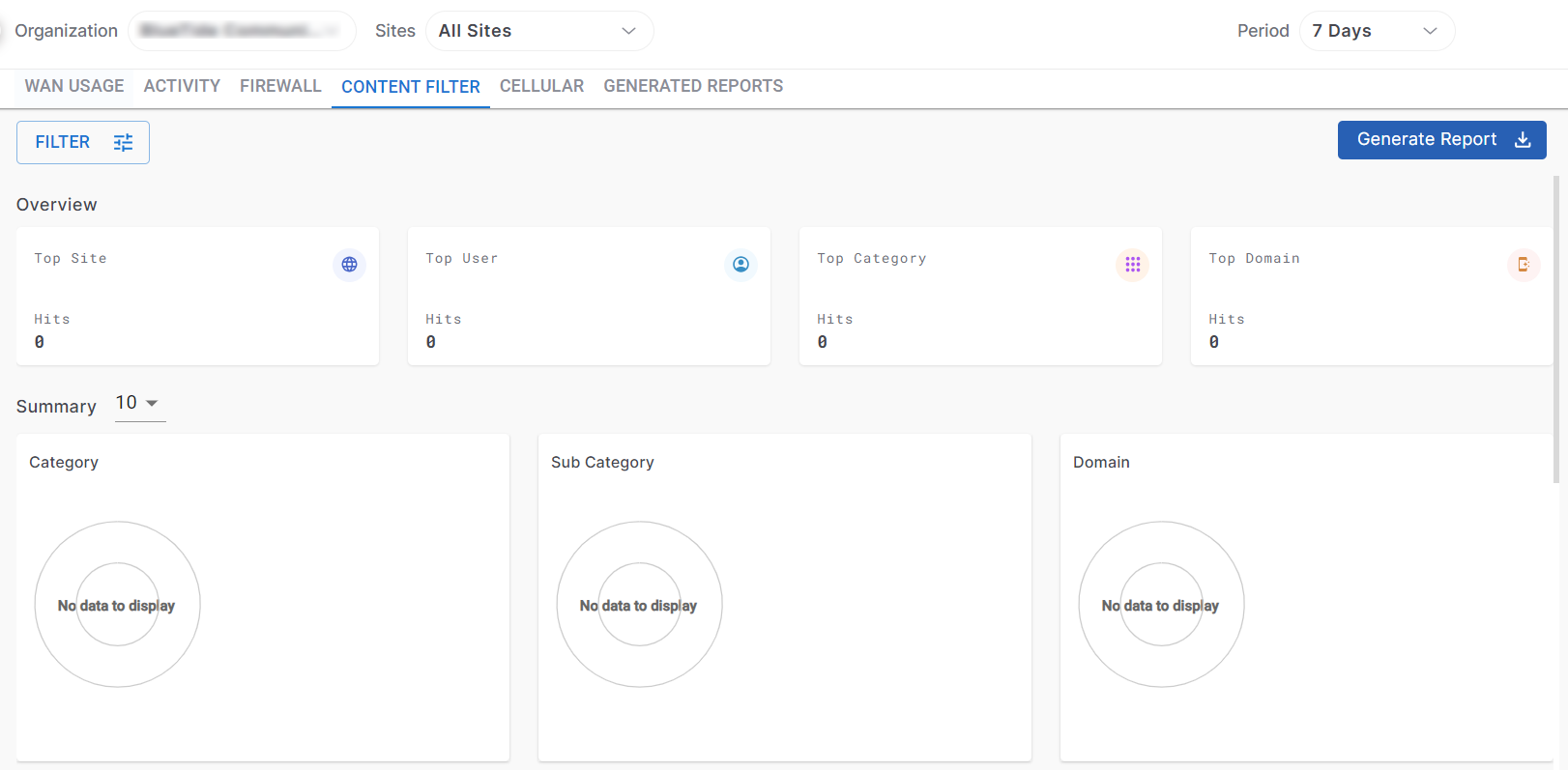Select the CONTENT FILTER tab

coord(411,87)
